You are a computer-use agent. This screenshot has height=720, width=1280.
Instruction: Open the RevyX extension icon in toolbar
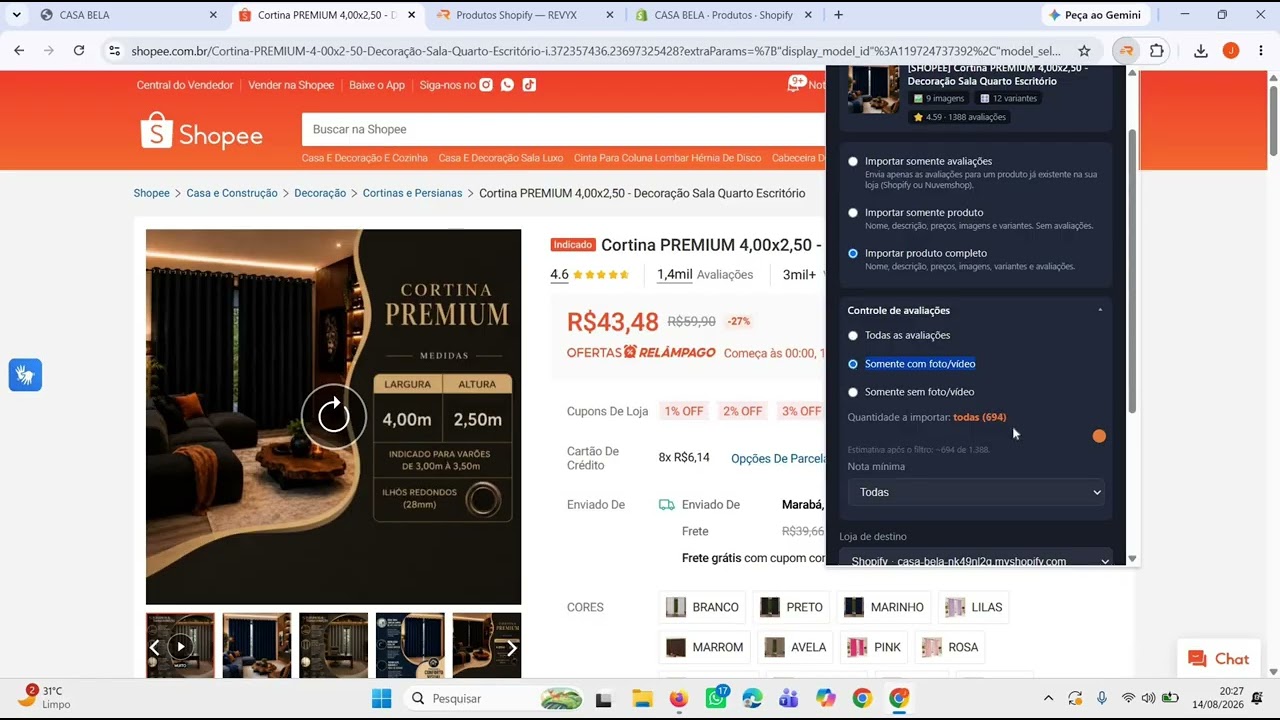(1126, 51)
